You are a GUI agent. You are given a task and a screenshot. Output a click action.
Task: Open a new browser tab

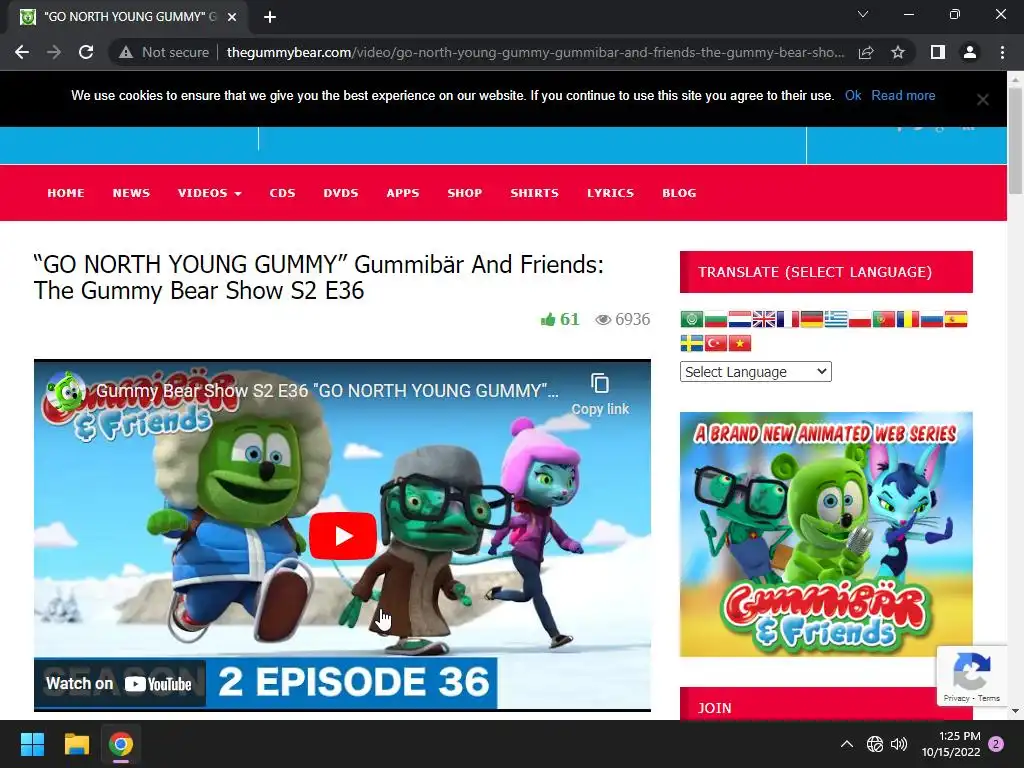[x=270, y=17]
